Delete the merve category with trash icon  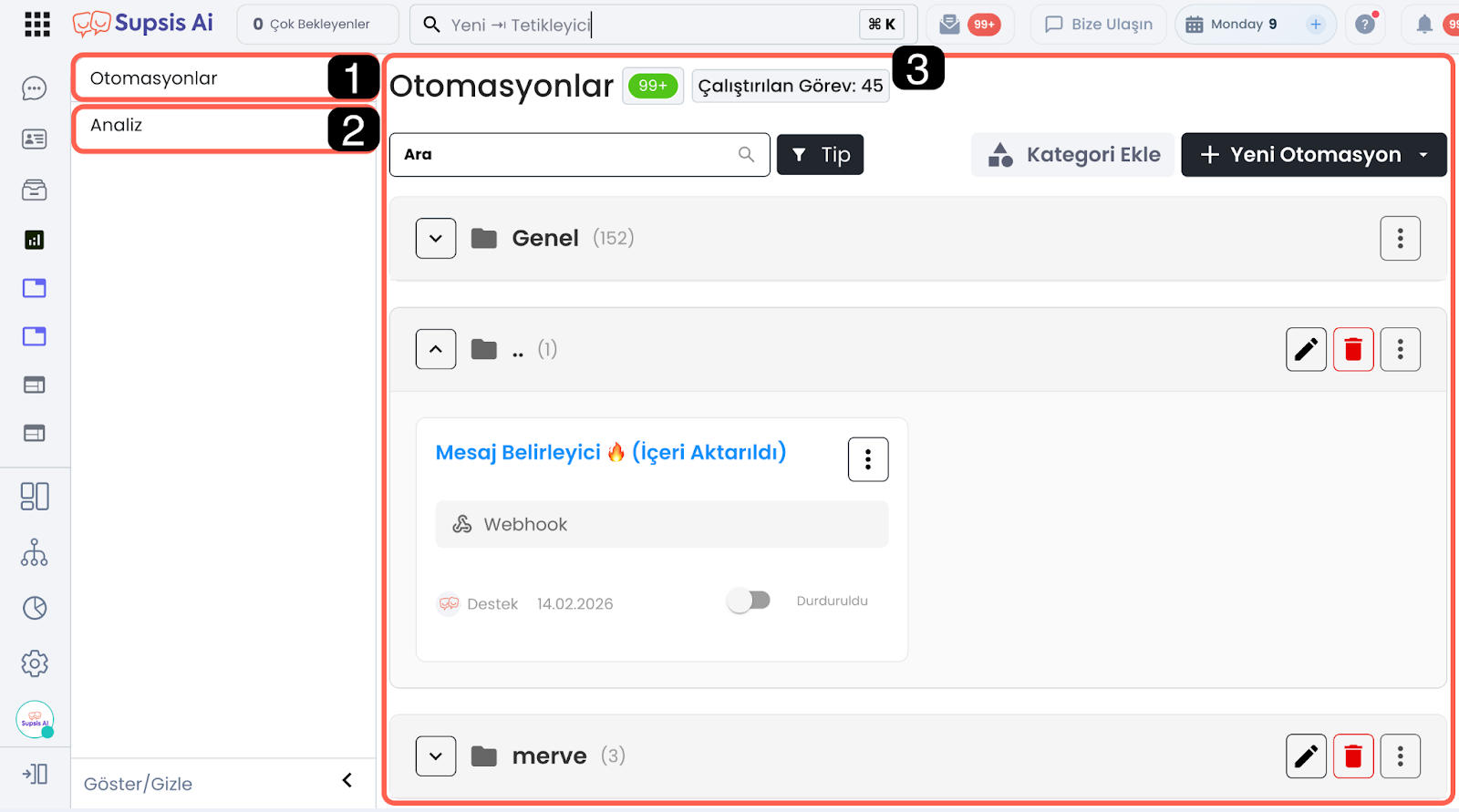pyautogui.click(x=1353, y=756)
